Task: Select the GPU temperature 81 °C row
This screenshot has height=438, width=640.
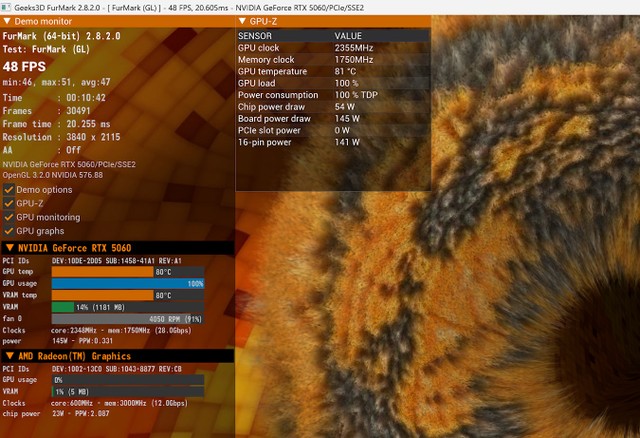Action: (333, 71)
